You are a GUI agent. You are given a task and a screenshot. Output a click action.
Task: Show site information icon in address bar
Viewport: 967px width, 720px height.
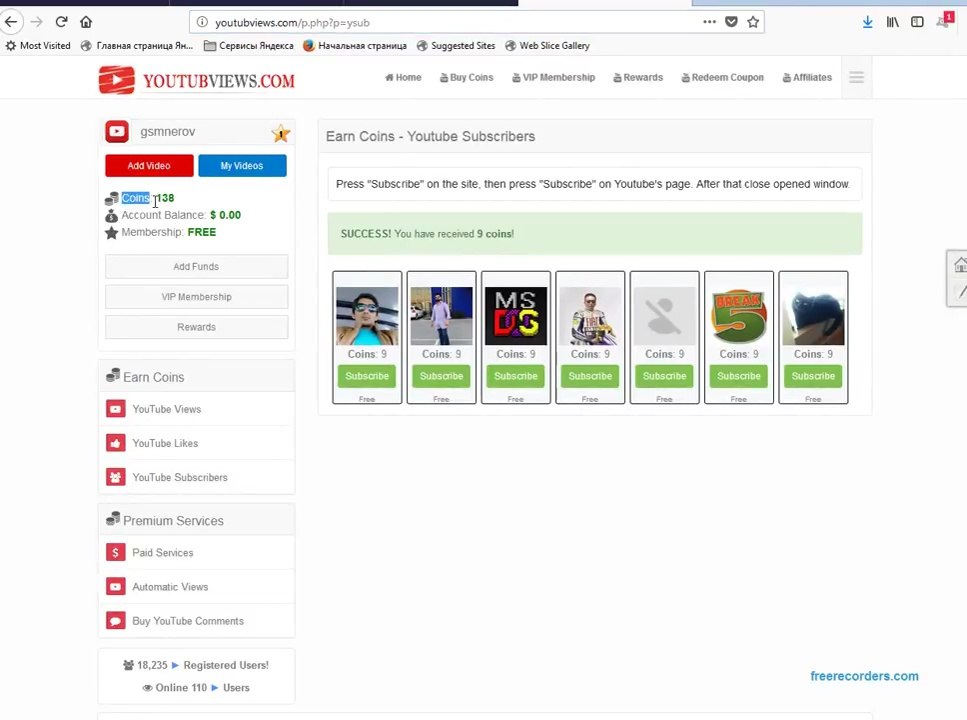coord(202,22)
